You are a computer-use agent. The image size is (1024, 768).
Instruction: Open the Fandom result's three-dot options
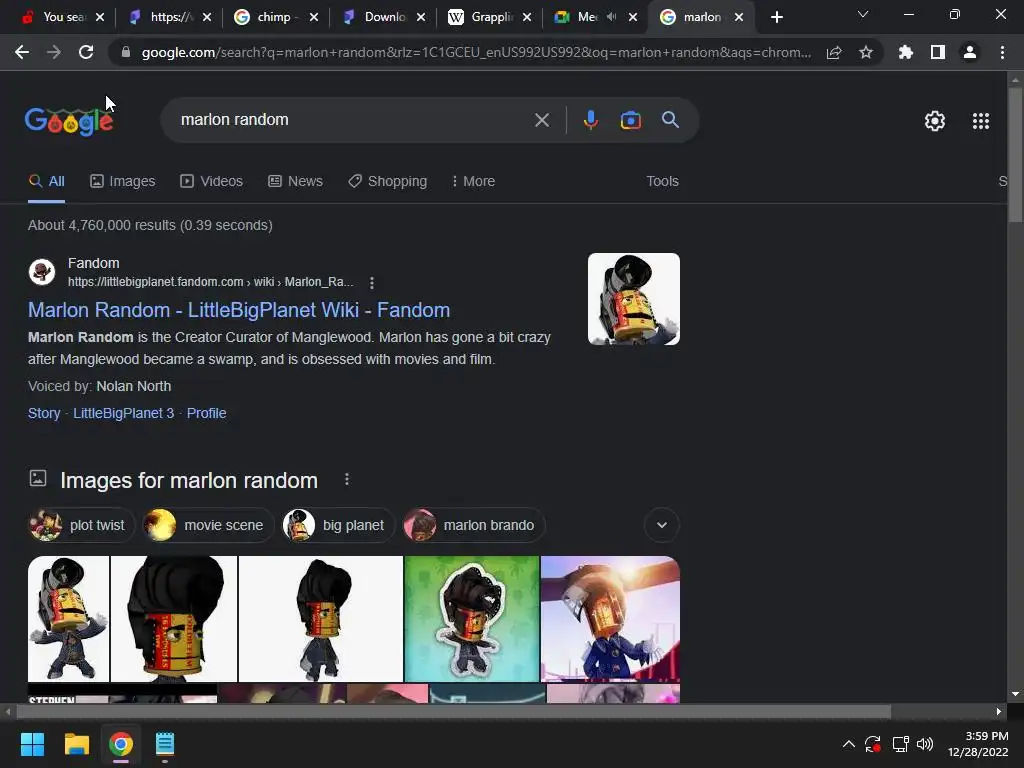pyautogui.click(x=372, y=283)
